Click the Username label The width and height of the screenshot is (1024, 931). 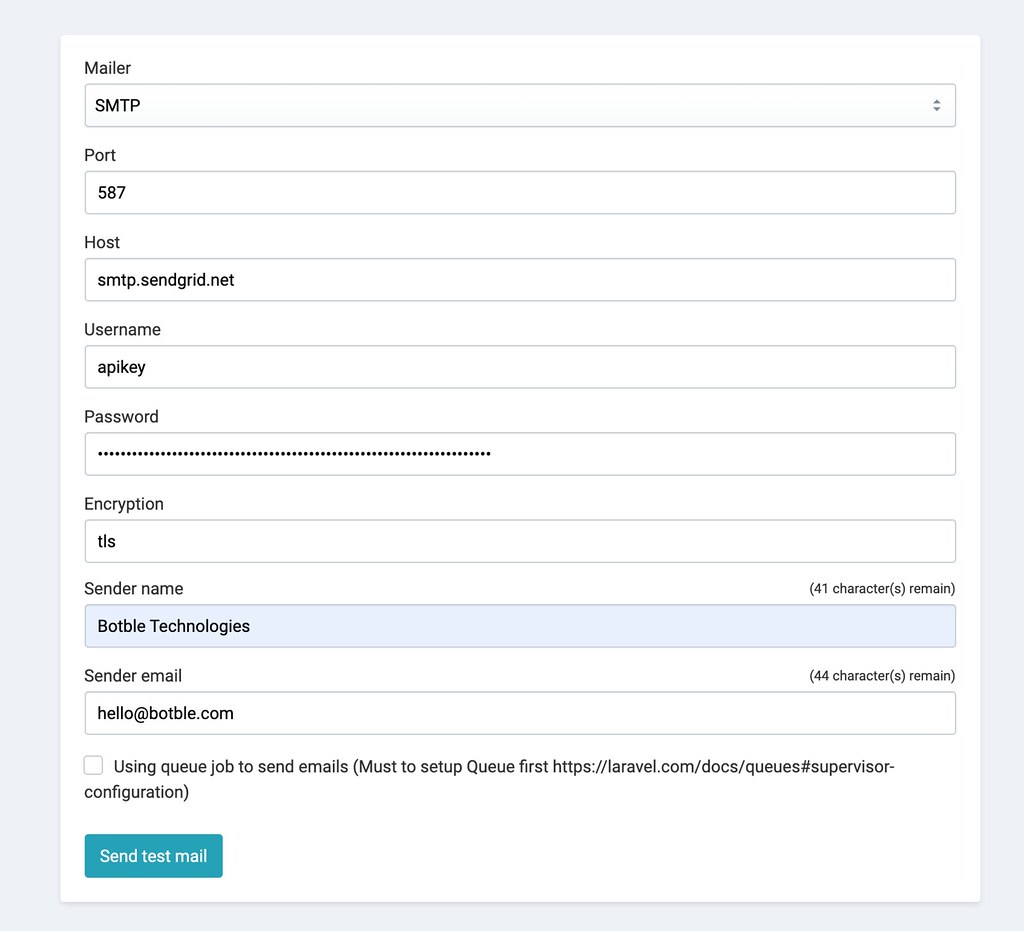point(122,330)
